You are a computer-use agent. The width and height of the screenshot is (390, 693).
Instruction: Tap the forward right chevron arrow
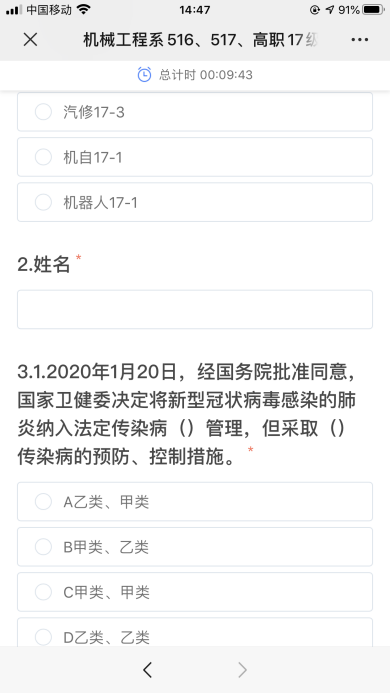point(242,670)
